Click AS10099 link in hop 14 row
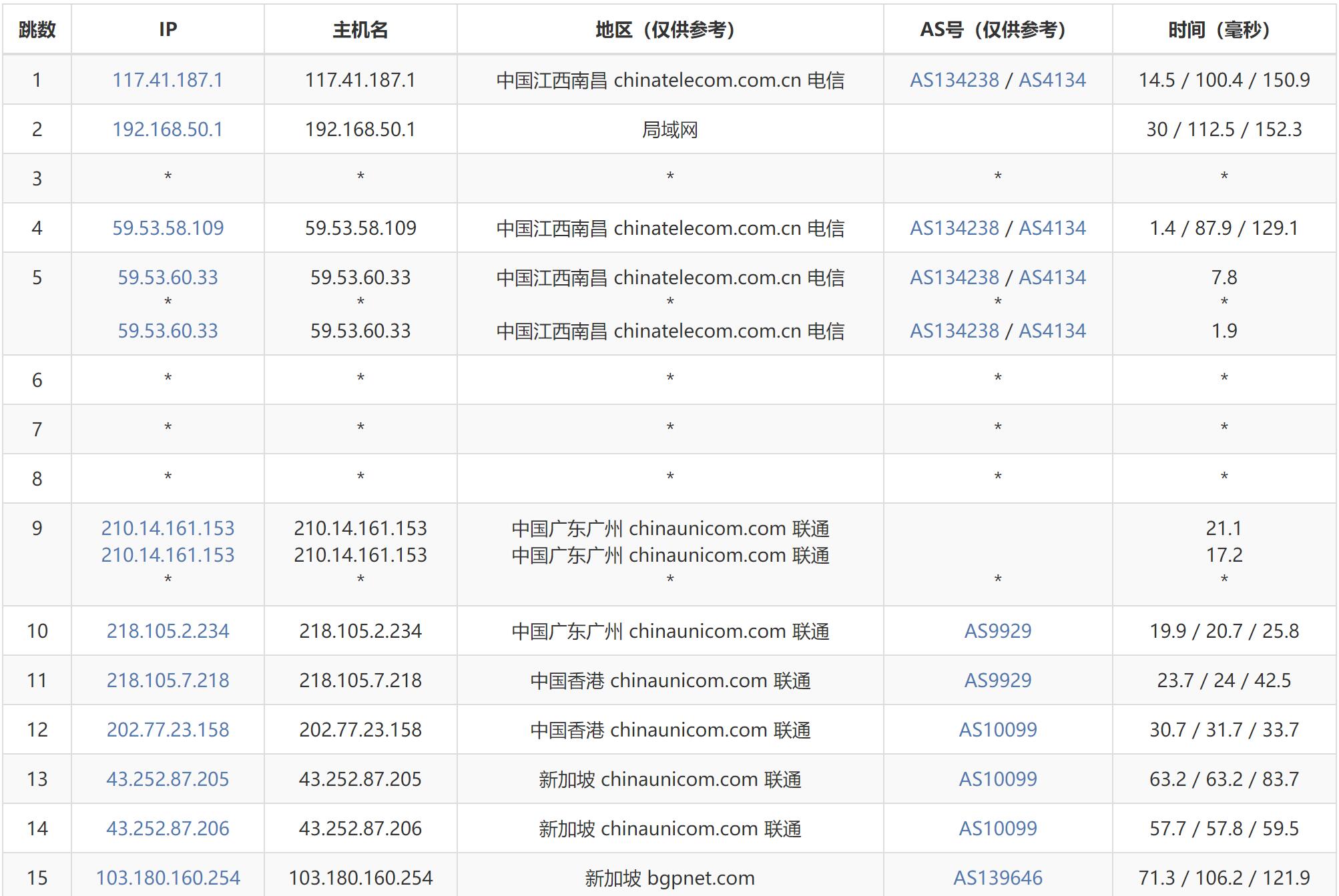The width and height of the screenshot is (1339, 896). [998, 829]
